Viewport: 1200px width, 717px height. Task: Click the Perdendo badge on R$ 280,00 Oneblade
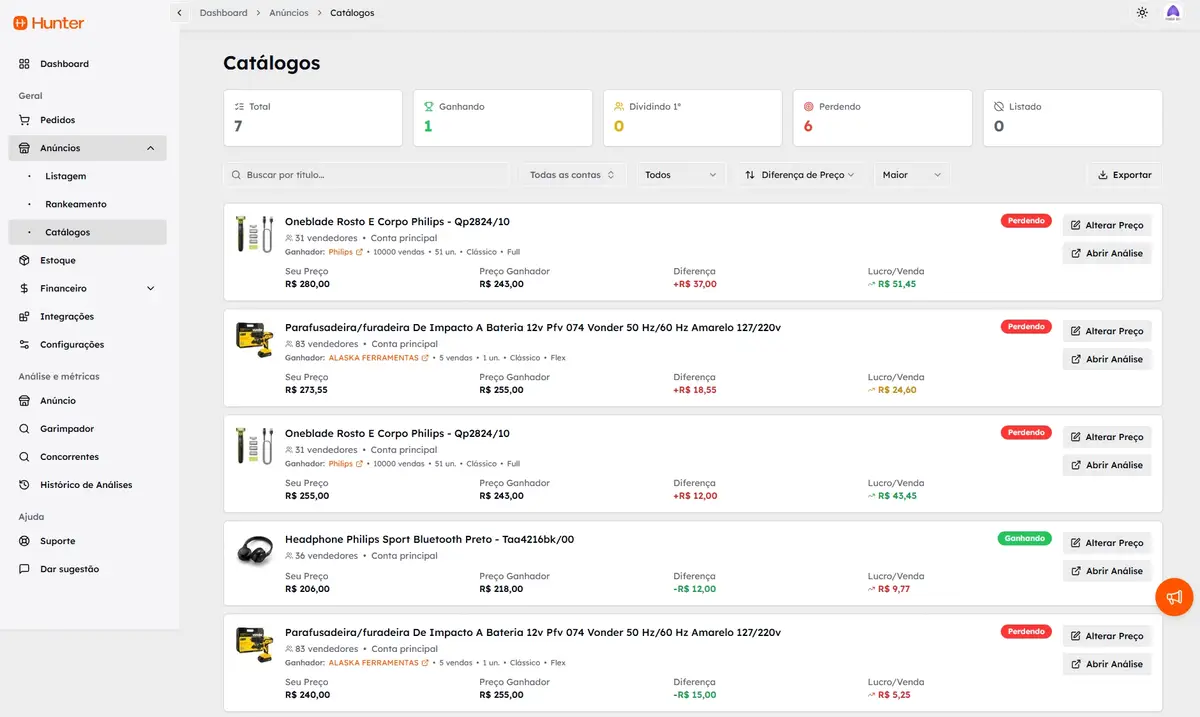[1026, 221]
